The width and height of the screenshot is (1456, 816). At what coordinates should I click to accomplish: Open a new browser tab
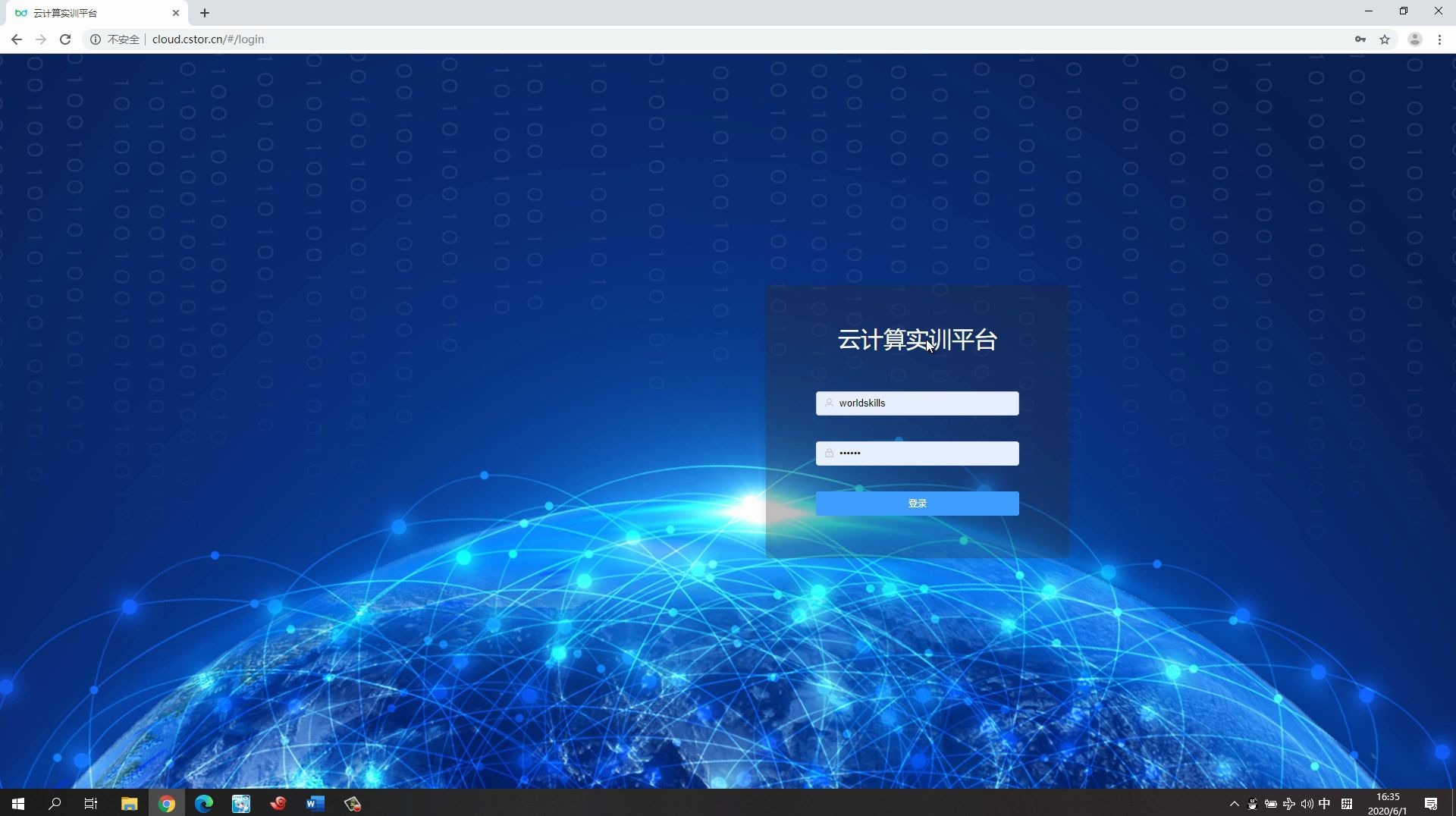(205, 13)
